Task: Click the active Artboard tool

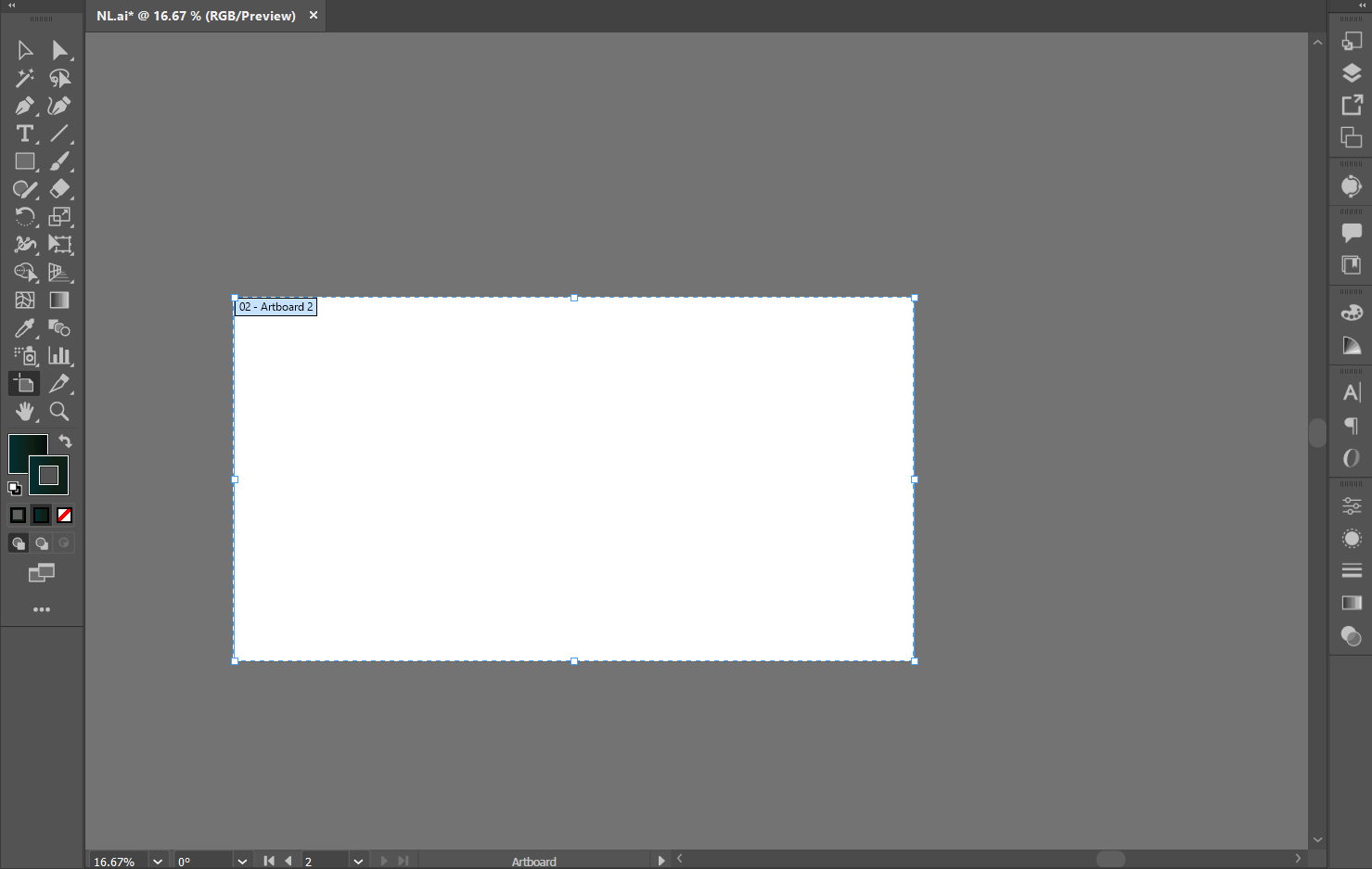Action: (25, 384)
